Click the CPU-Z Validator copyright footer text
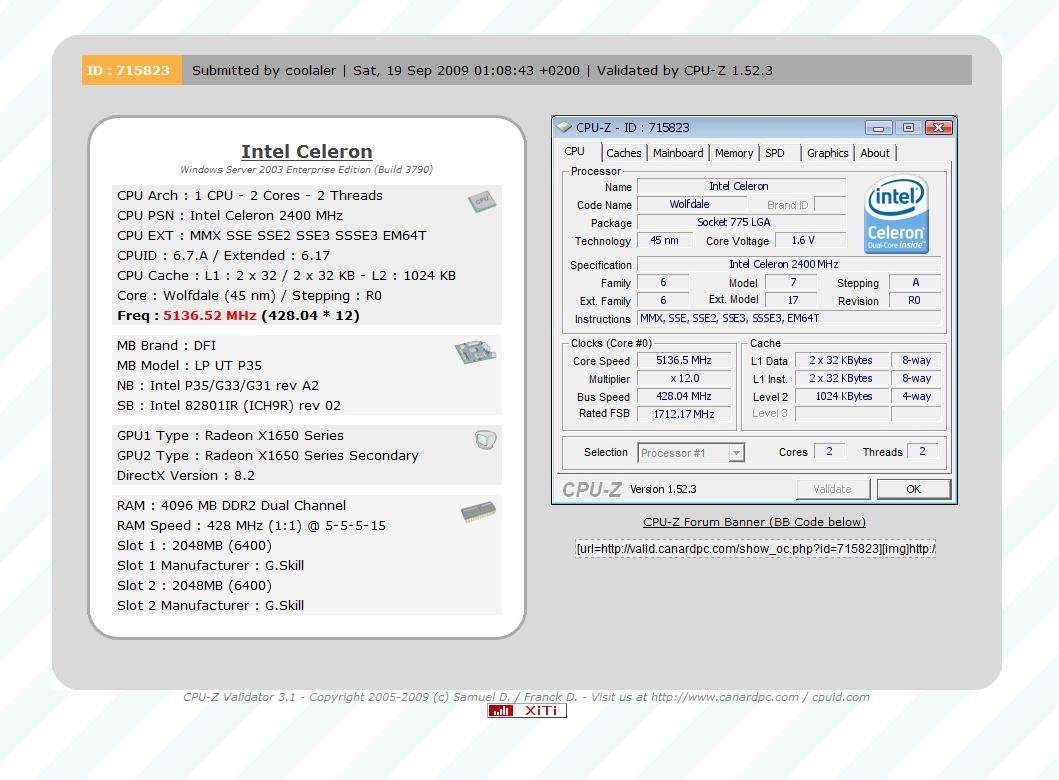 [526, 697]
